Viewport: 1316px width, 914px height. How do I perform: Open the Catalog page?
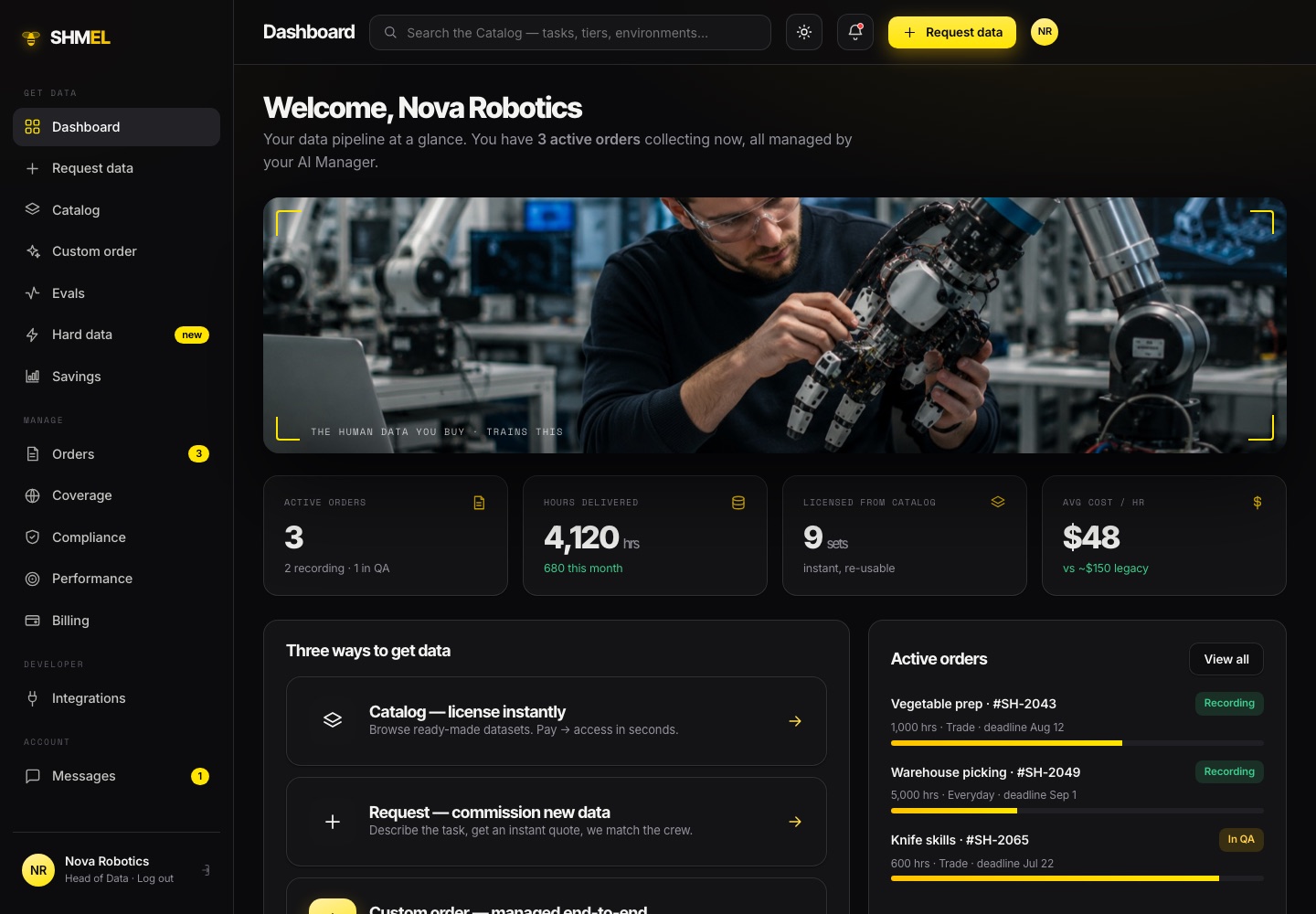point(116,210)
